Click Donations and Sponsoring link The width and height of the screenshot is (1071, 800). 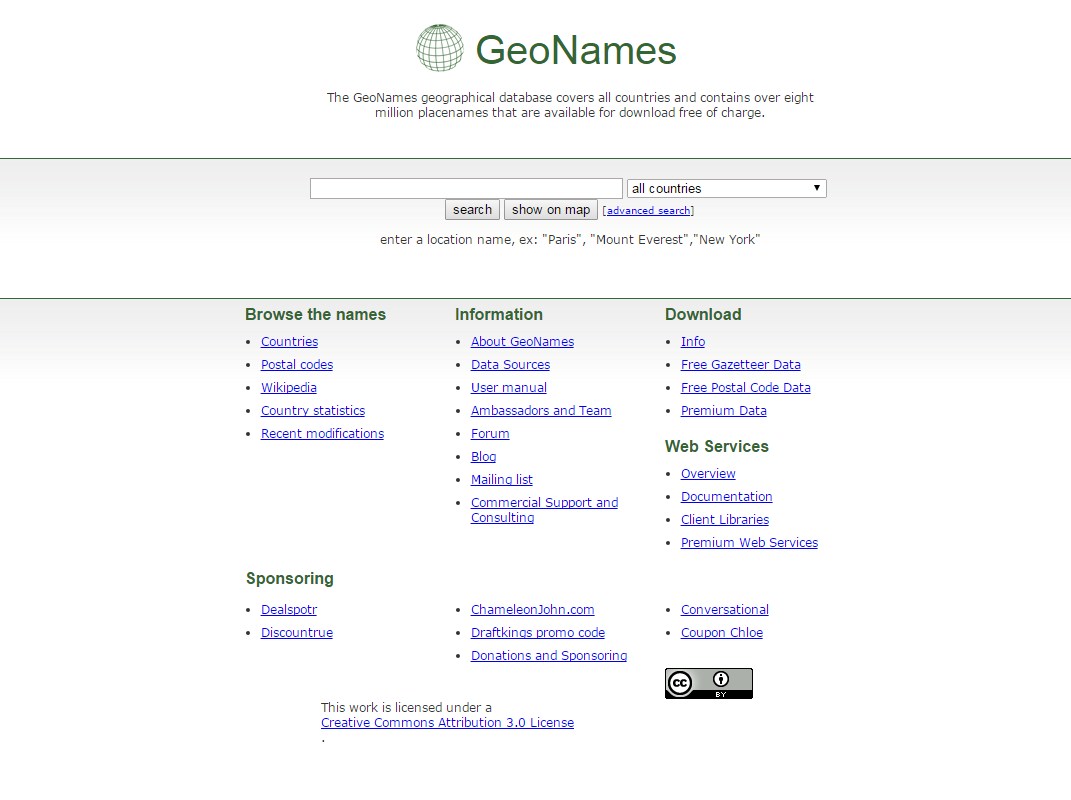(x=549, y=656)
